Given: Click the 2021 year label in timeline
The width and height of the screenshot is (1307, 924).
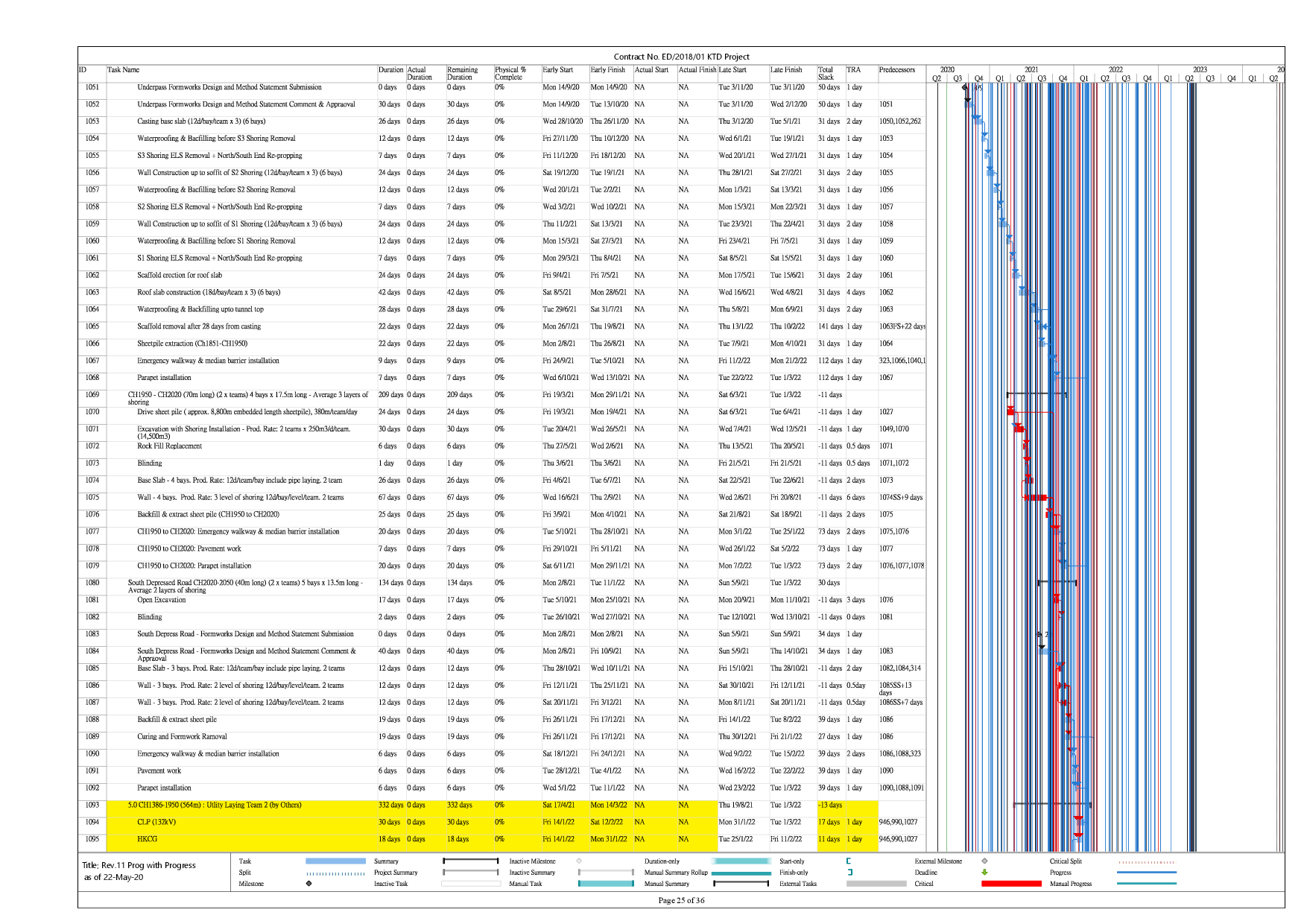Looking at the screenshot, I should [x=1031, y=69].
